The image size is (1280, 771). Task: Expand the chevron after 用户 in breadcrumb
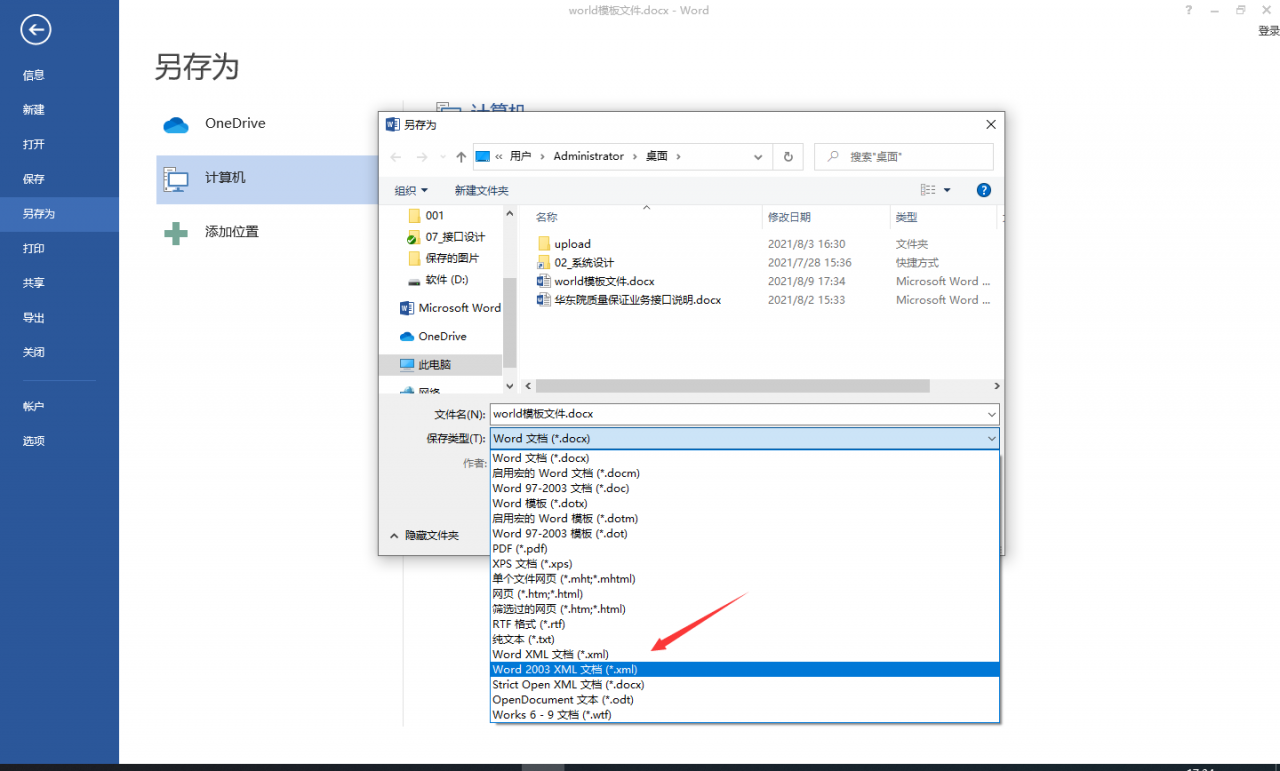[x=543, y=157]
